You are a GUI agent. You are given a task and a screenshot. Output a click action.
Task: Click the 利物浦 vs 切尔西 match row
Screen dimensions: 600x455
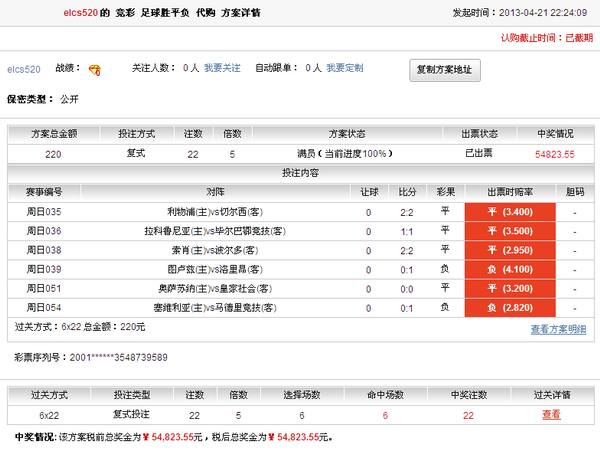216,213
